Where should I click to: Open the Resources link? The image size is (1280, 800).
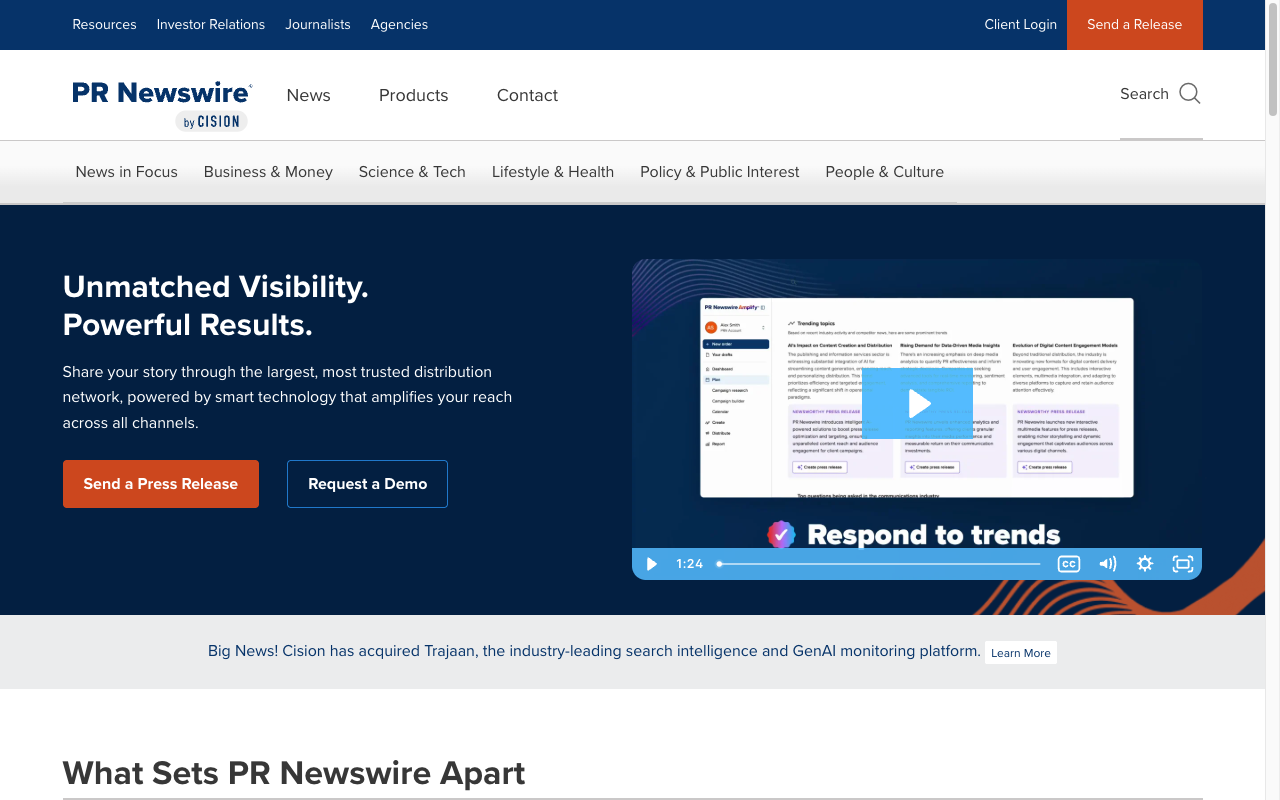tap(104, 24)
